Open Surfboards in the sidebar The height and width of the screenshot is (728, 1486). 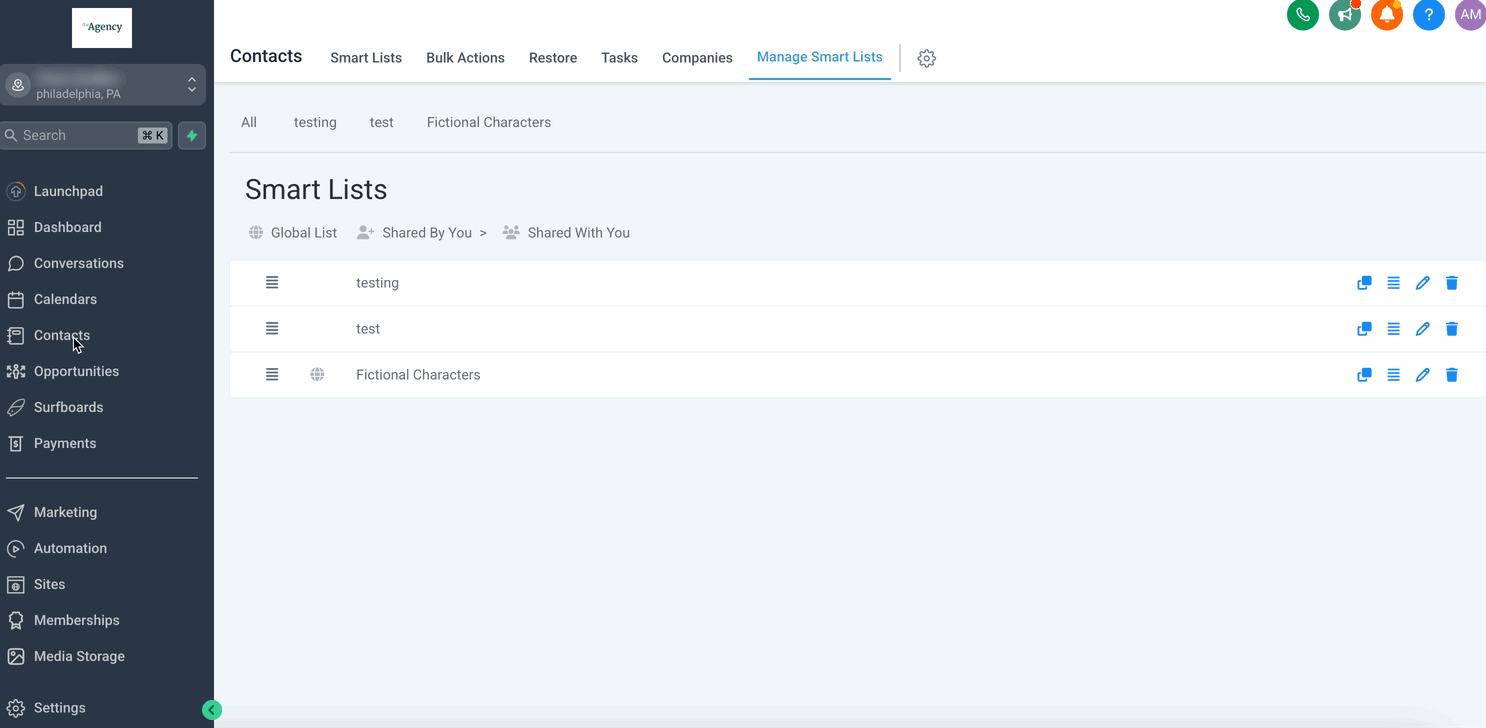[x=68, y=407]
